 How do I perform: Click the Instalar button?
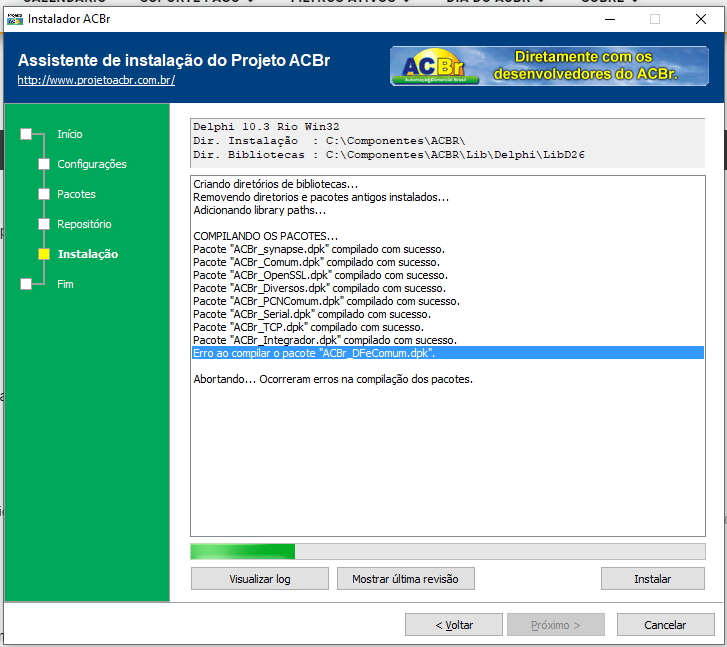click(653, 579)
